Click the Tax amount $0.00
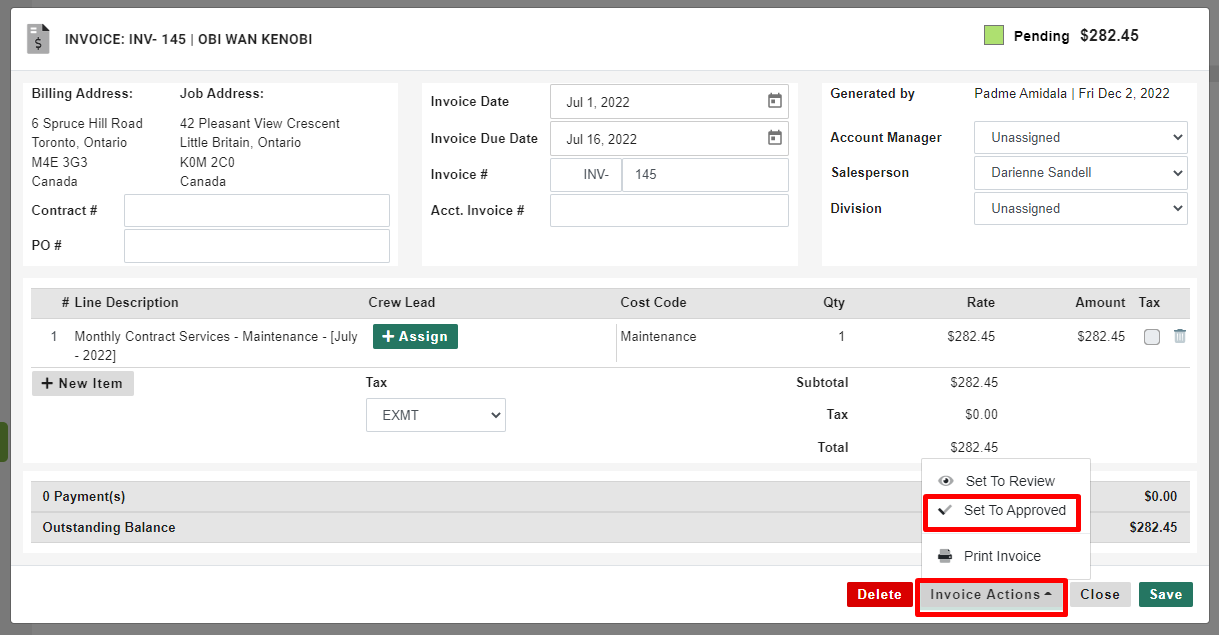Image resolution: width=1219 pixels, height=635 pixels. pos(981,415)
